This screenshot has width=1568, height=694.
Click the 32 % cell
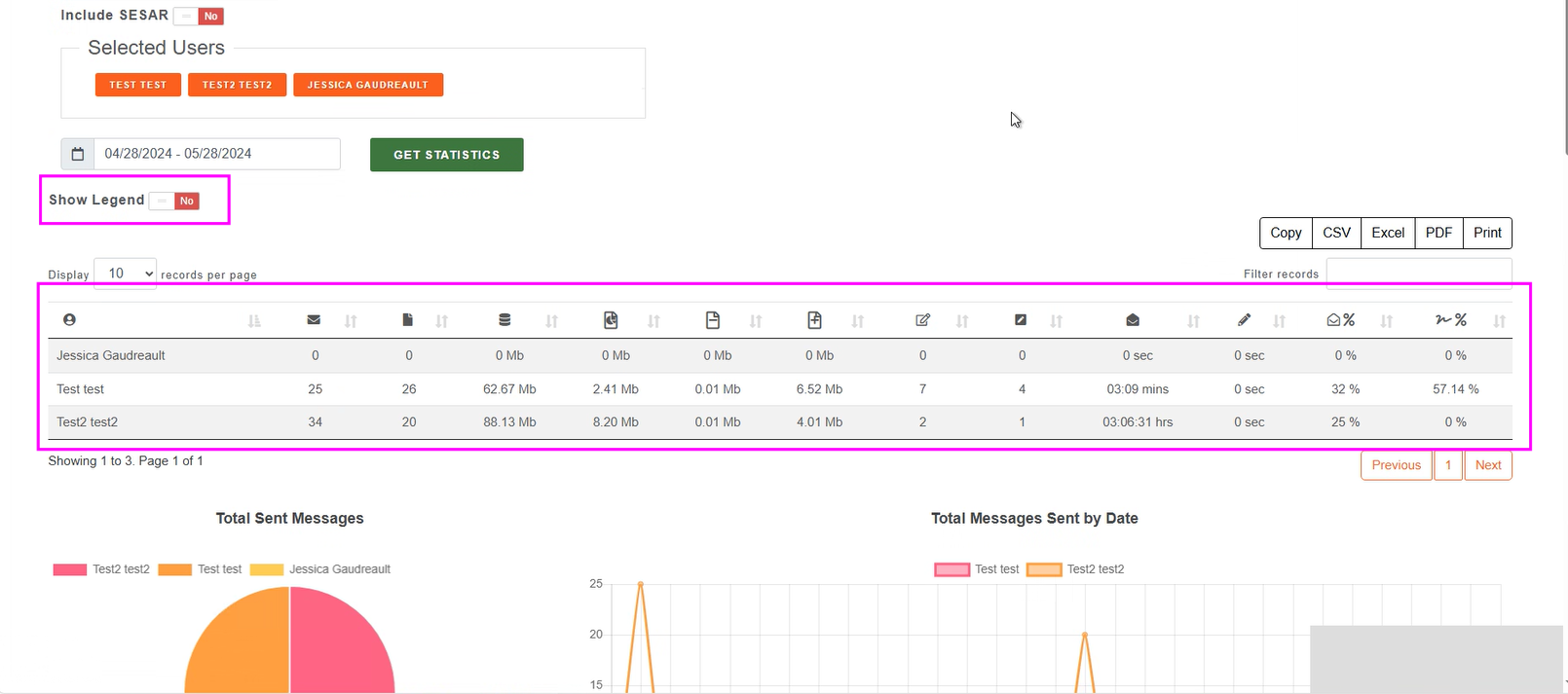[x=1346, y=389]
